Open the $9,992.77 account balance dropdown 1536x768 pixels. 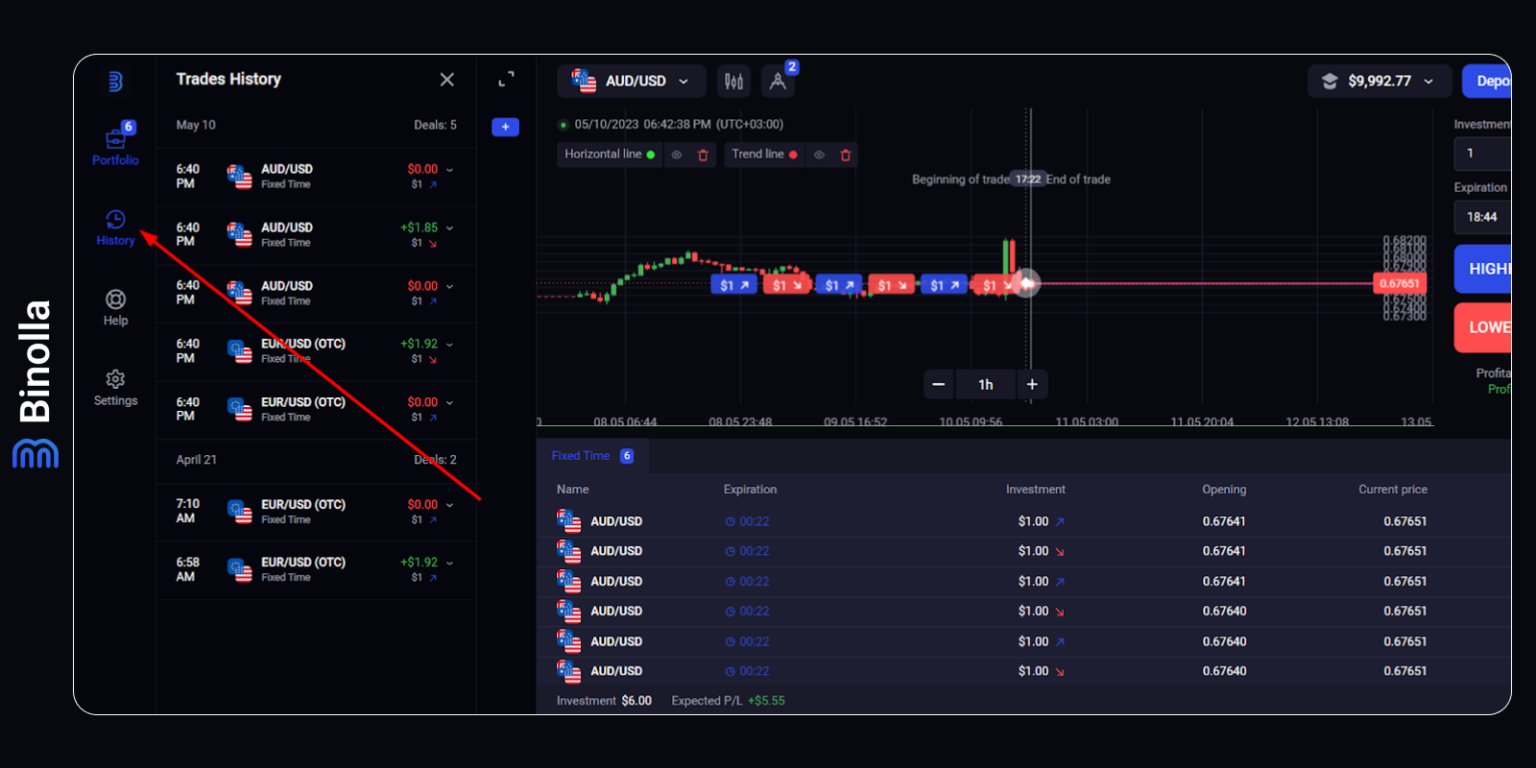click(x=1379, y=81)
